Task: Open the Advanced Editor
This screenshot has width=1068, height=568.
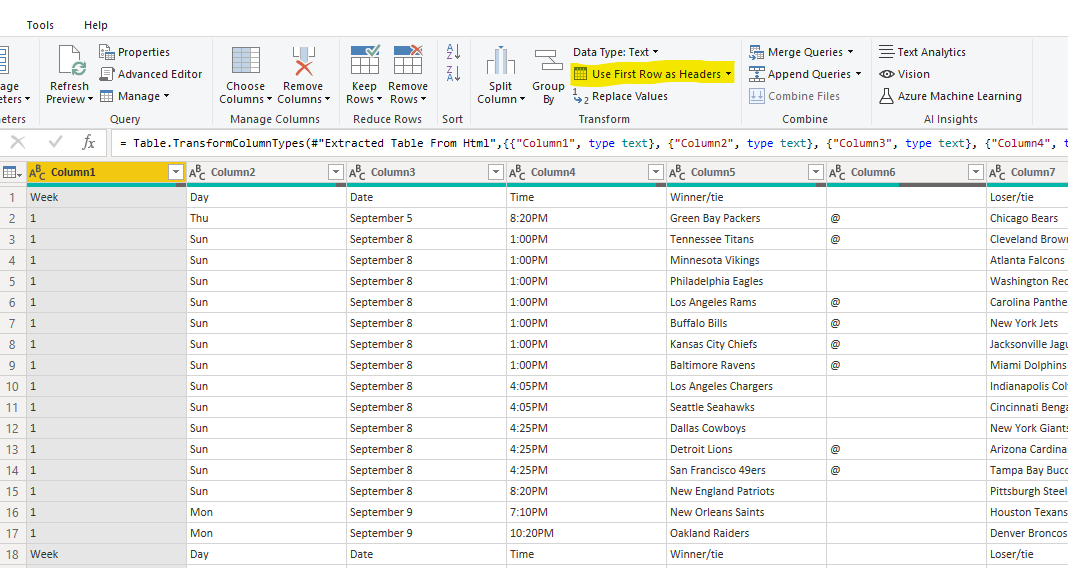Action: coord(159,74)
